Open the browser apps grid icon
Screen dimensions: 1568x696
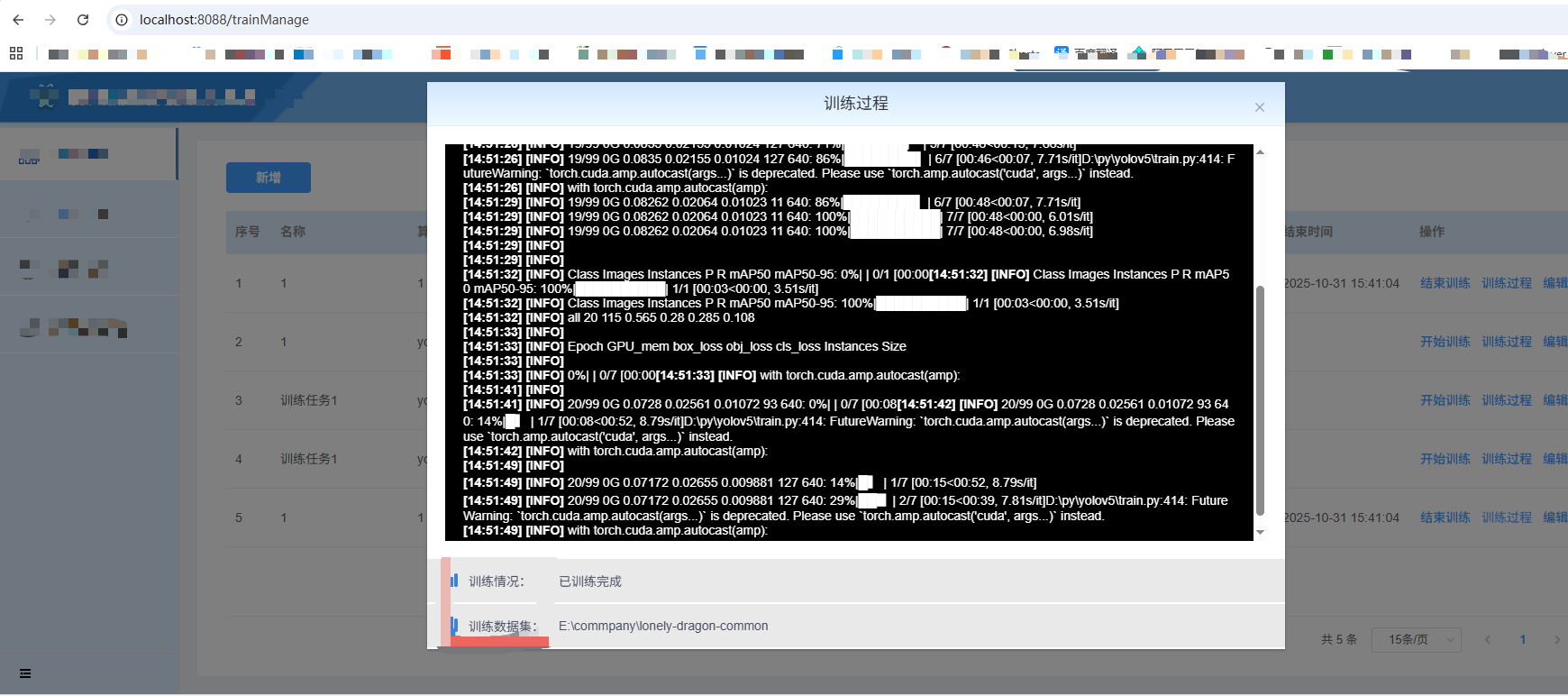(x=15, y=53)
